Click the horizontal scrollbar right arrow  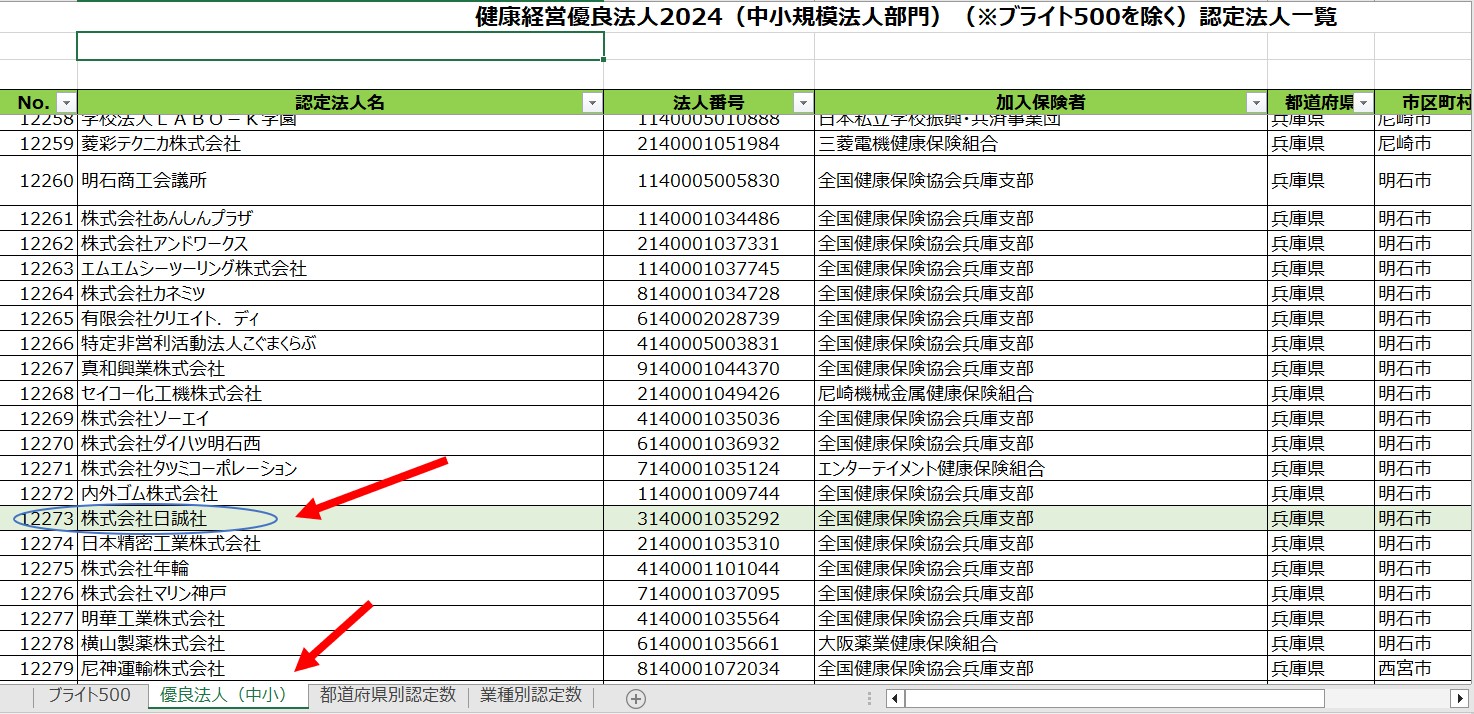[1460, 698]
